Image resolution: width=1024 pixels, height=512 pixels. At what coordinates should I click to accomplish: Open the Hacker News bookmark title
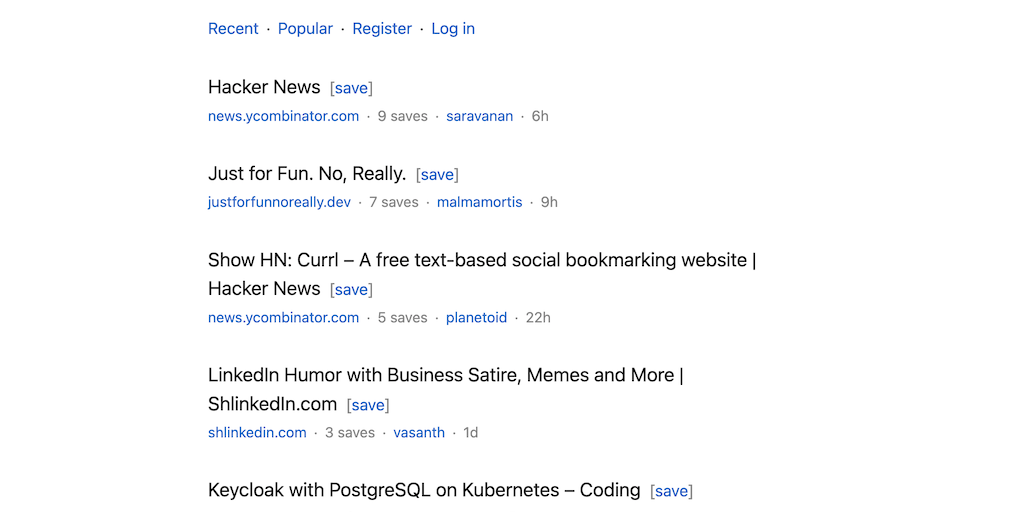[x=264, y=87]
